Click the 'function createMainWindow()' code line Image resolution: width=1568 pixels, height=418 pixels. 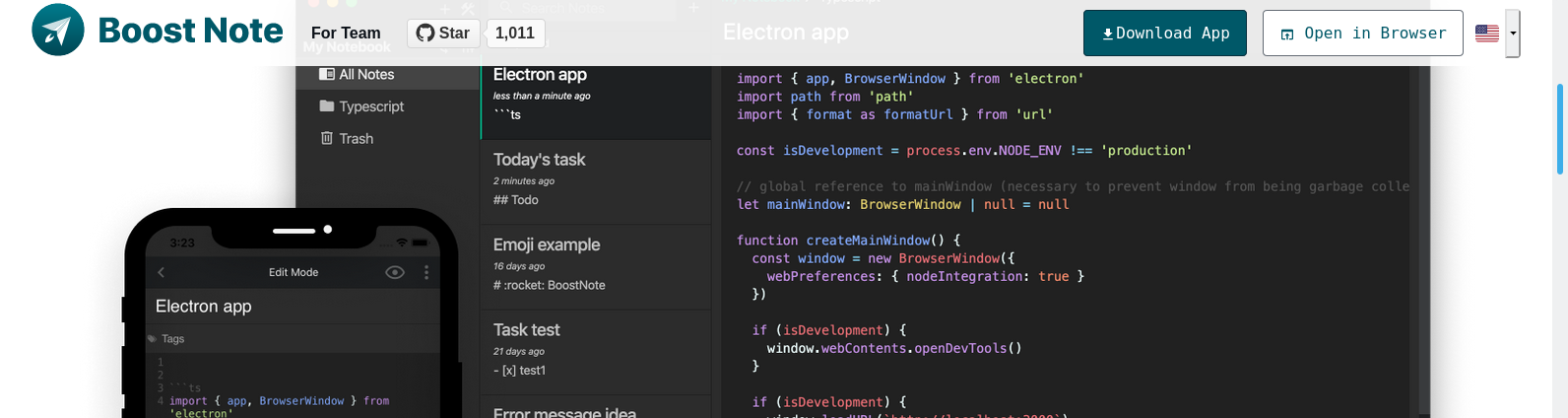click(849, 241)
